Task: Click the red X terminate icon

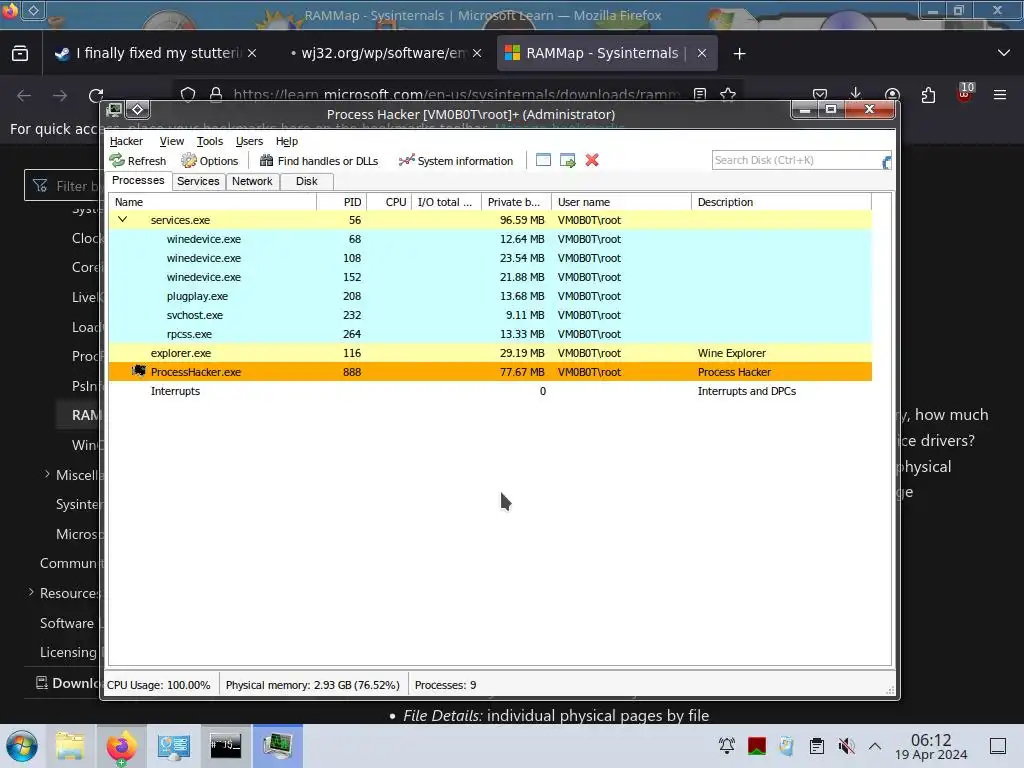Action: [592, 160]
